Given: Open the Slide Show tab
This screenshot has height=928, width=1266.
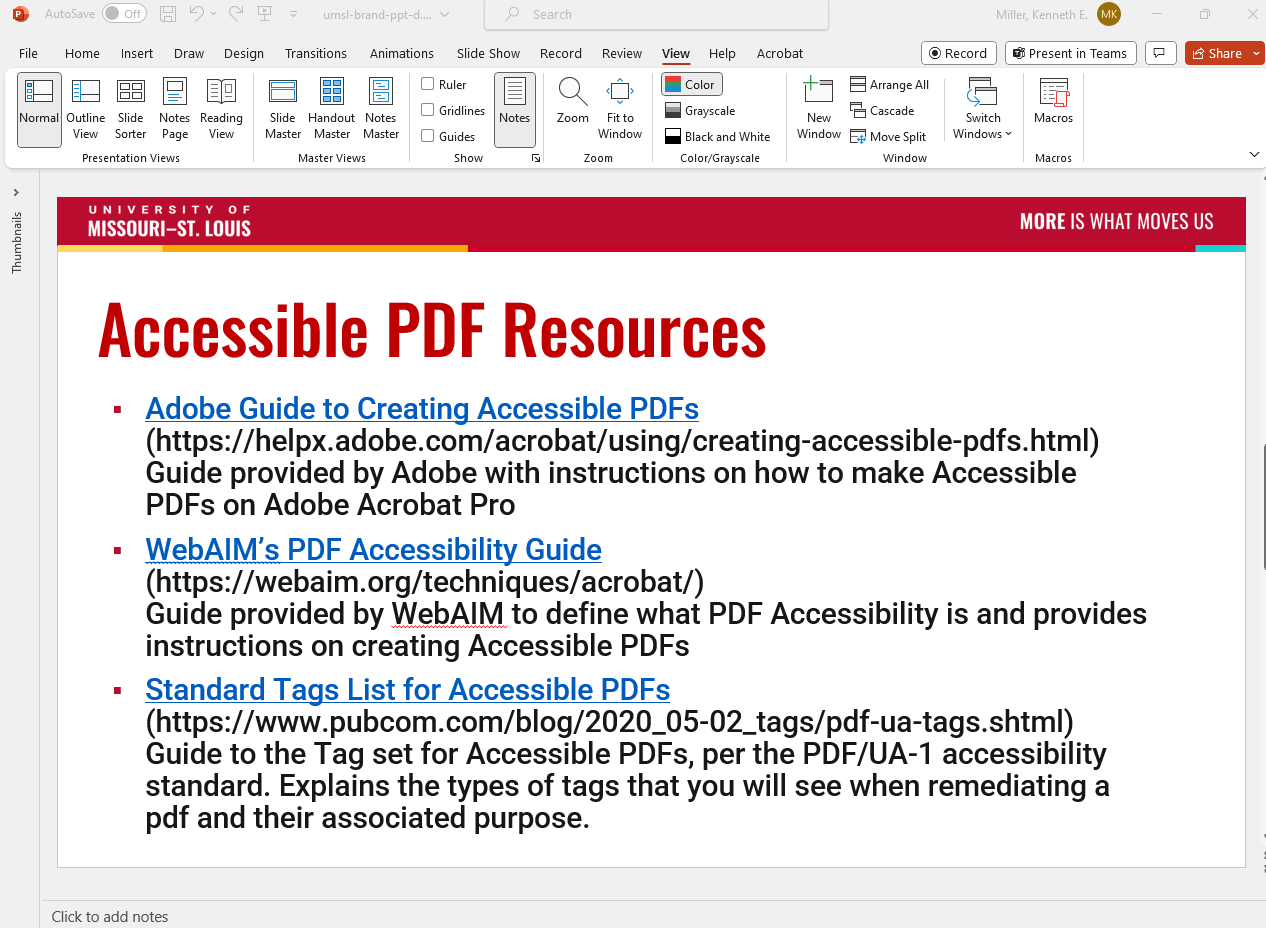Looking at the screenshot, I should tap(489, 53).
